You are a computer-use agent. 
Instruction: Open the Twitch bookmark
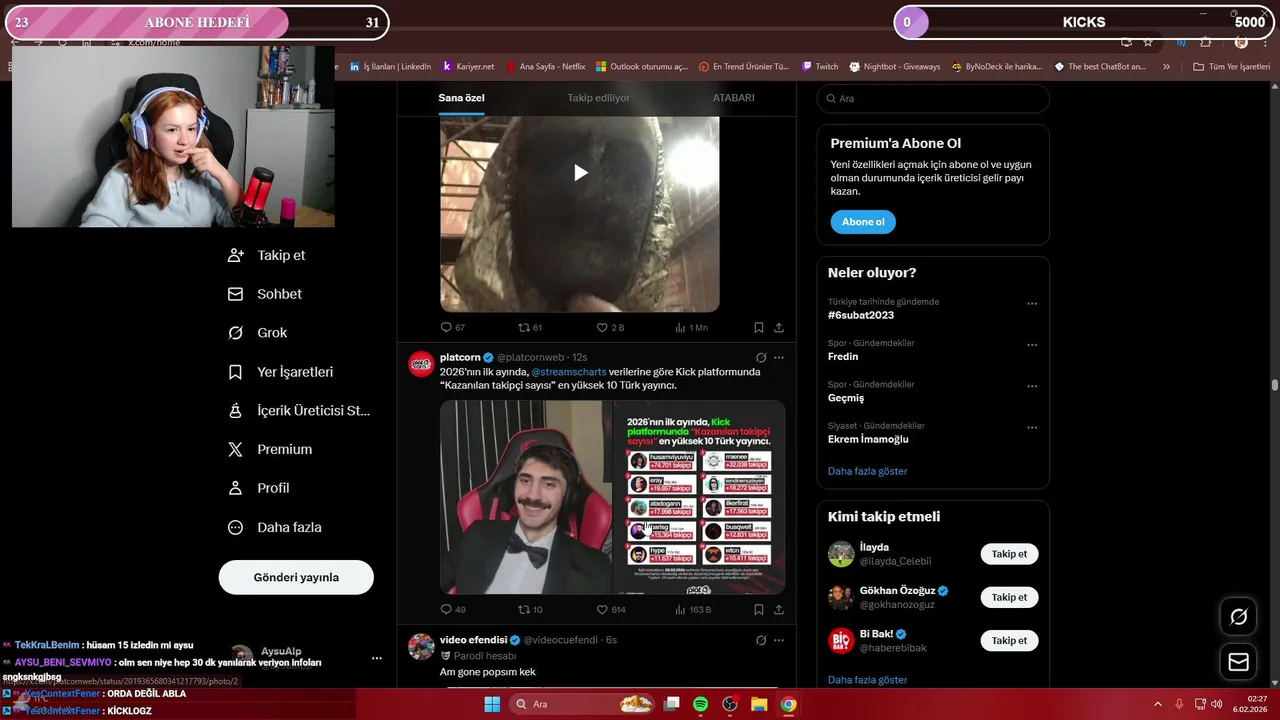click(x=820, y=67)
